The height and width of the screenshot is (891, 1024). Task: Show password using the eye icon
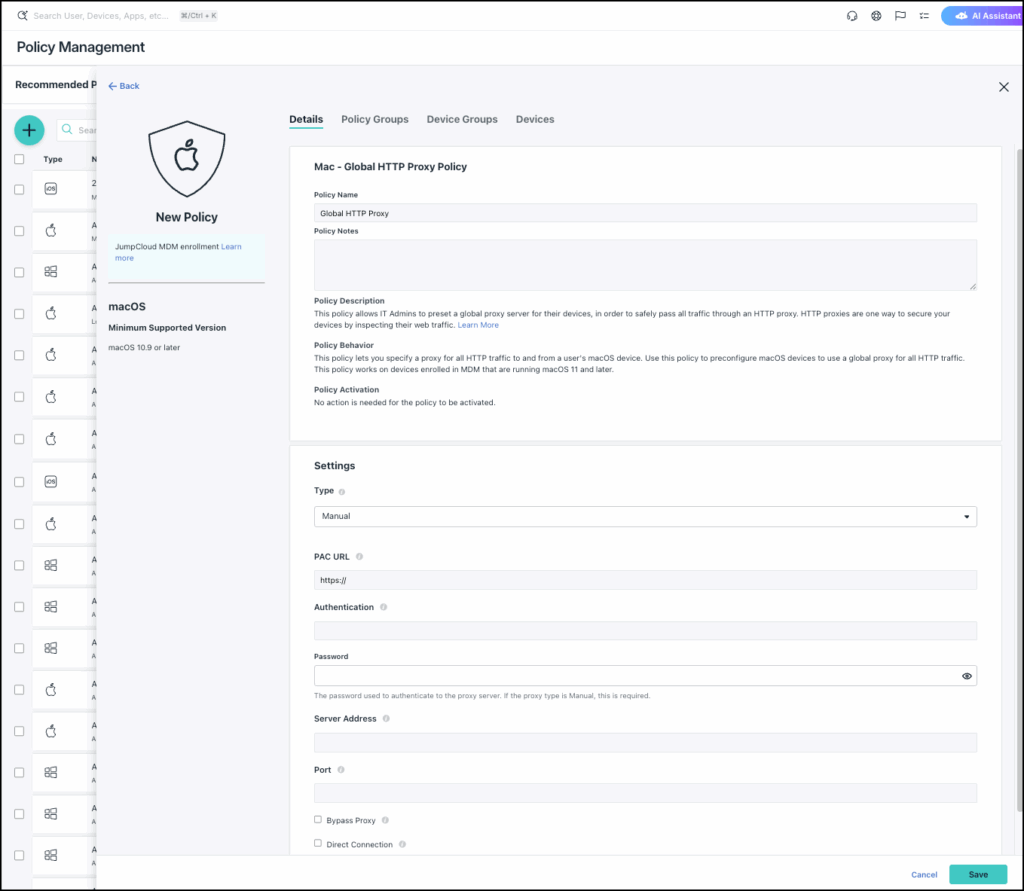(966, 676)
